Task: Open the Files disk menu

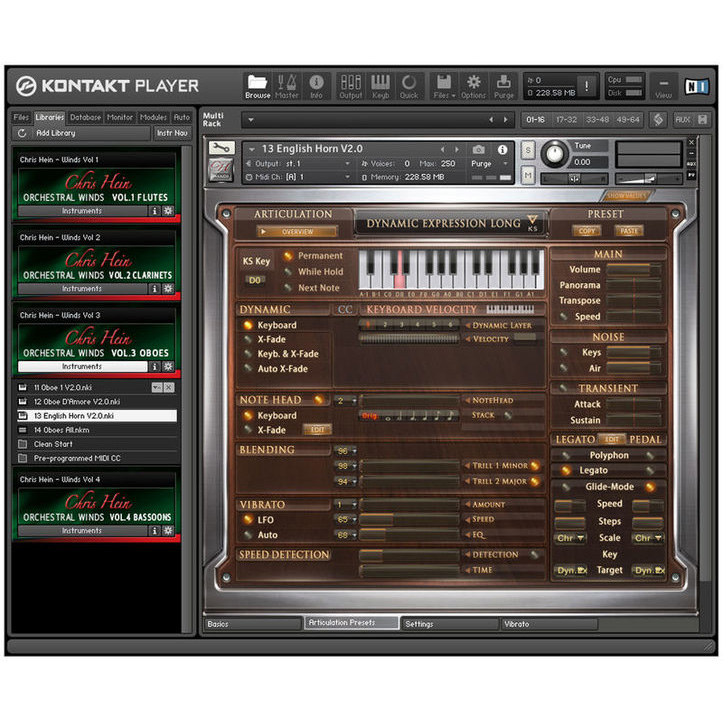Action: [x=444, y=86]
